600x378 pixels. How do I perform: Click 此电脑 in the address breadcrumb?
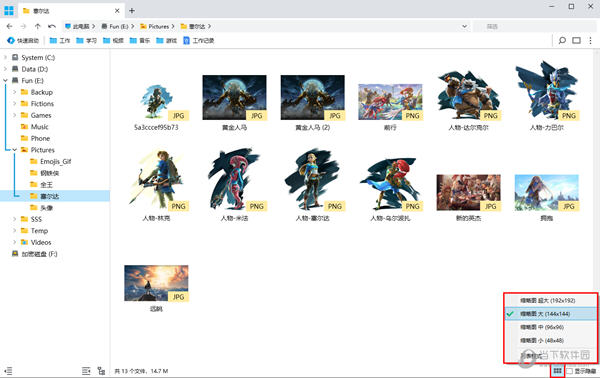pos(77,26)
